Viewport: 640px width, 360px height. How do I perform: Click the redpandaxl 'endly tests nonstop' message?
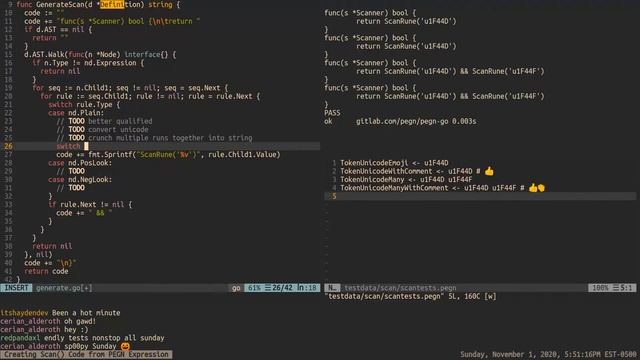pyautogui.click(x=82, y=338)
